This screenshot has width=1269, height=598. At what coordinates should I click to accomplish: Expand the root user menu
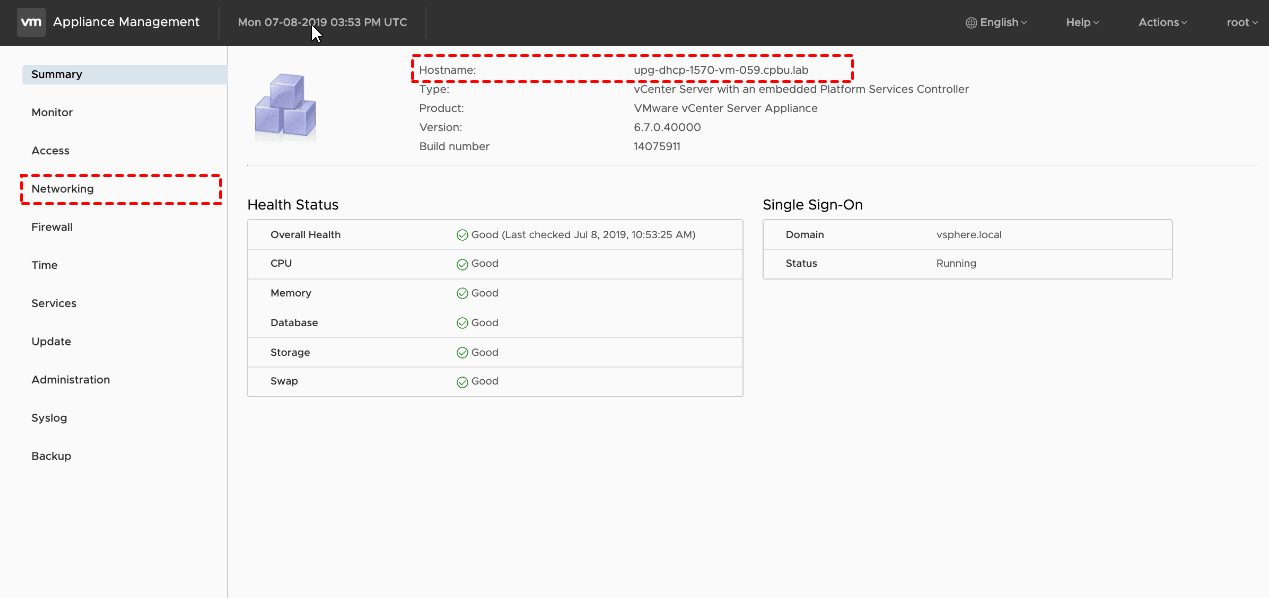(x=1242, y=22)
